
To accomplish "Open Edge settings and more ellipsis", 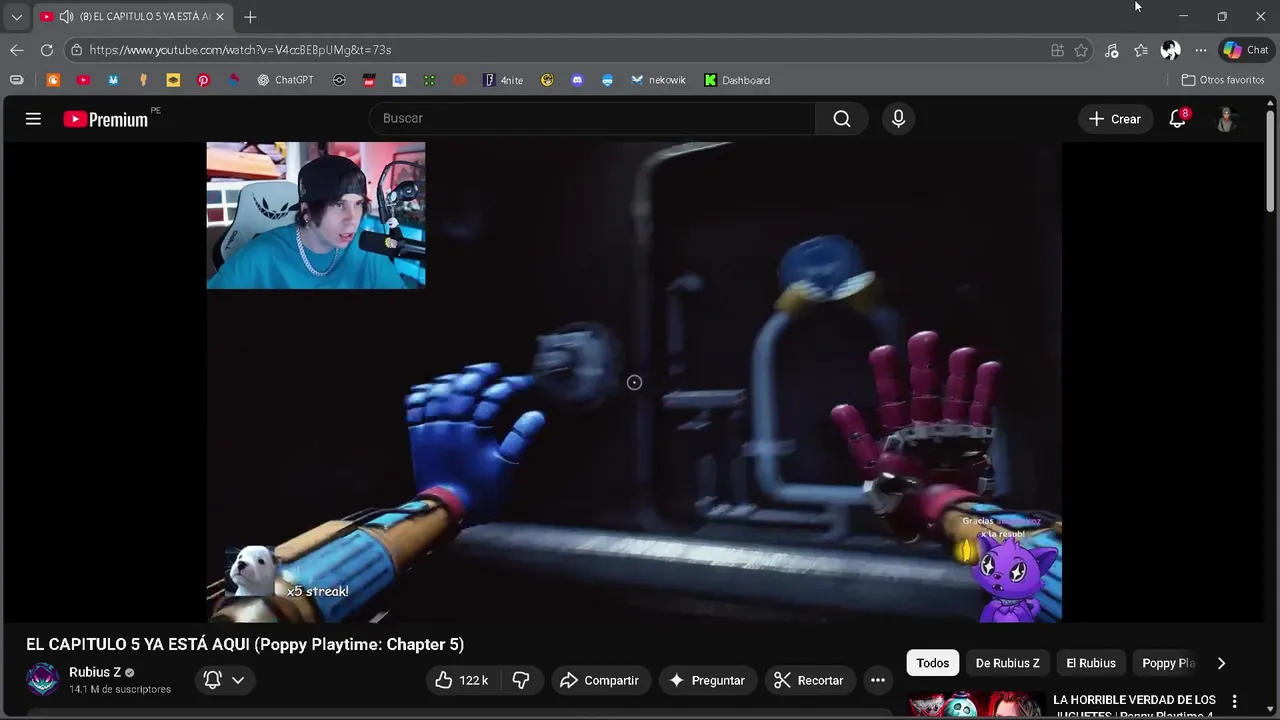I will click(1200, 50).
